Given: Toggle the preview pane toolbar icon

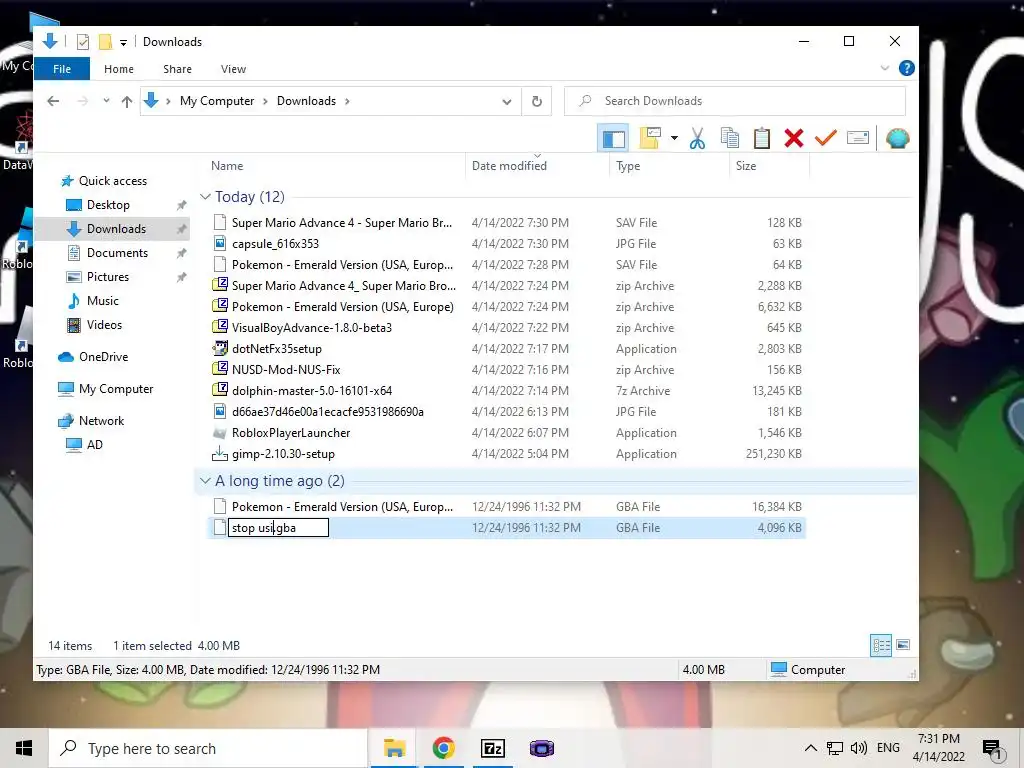Looking at the screenshot, I should click(613, 138).
